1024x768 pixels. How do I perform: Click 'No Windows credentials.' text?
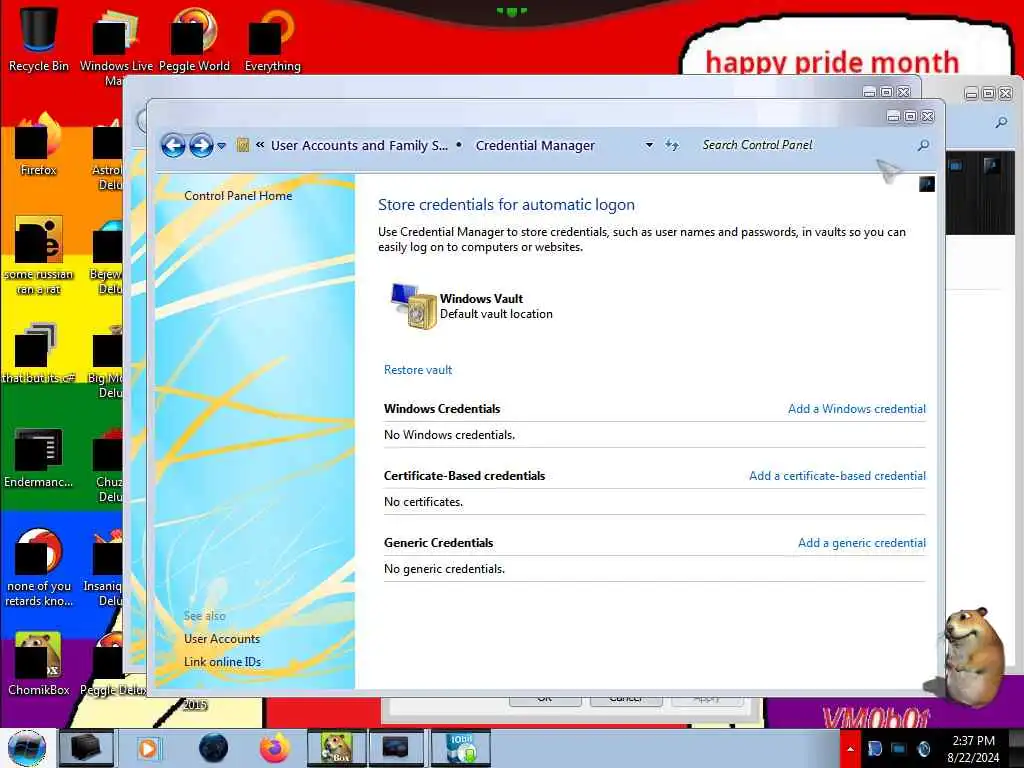pos(449,435)
